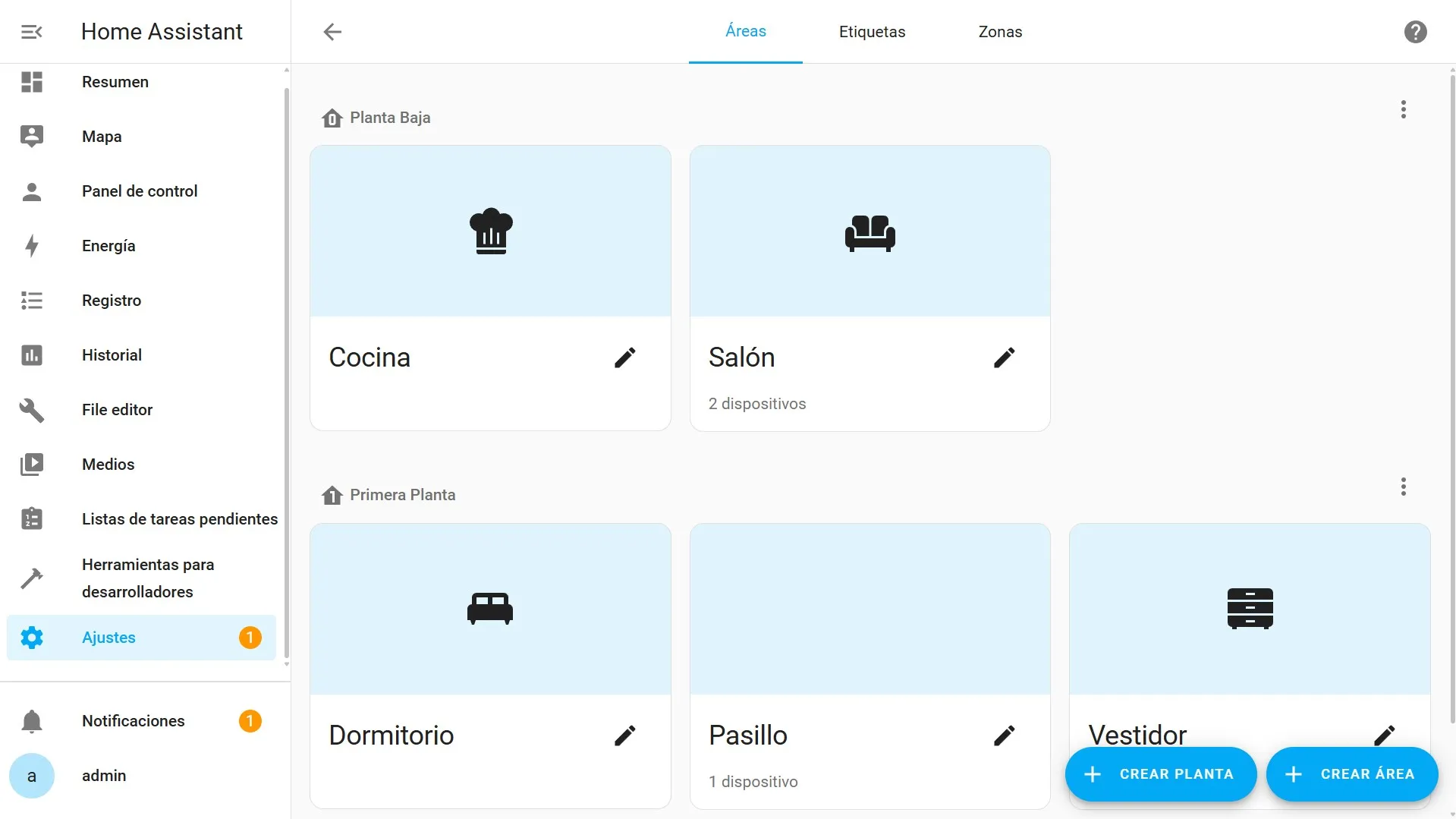Switch to the Zonas tab
Image resolution: width=1456 pixels, height=819 pixels.
(1000, 32)
